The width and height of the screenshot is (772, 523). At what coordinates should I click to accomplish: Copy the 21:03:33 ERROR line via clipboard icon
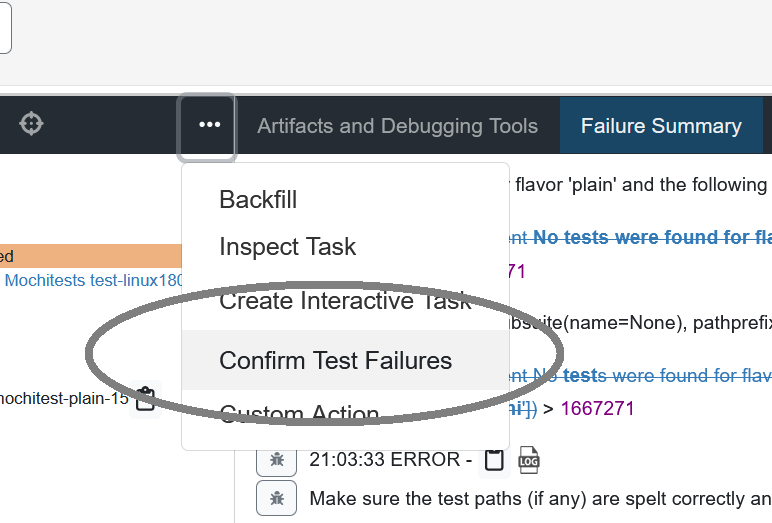tap(493, 460)
